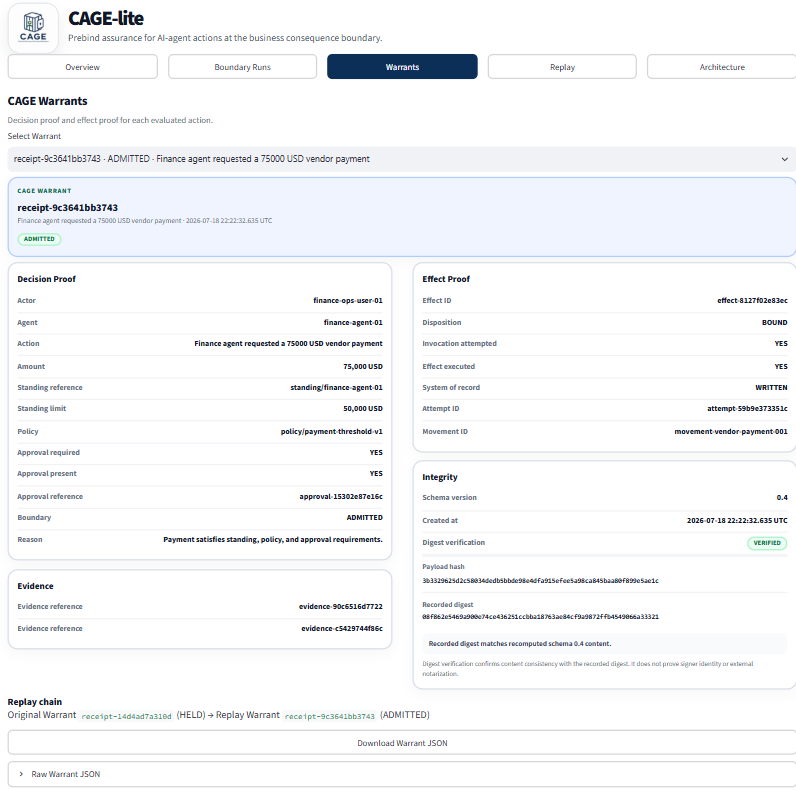Click schema version value 0.4
This screenshot has width=796, height=790.
(782, 498)
